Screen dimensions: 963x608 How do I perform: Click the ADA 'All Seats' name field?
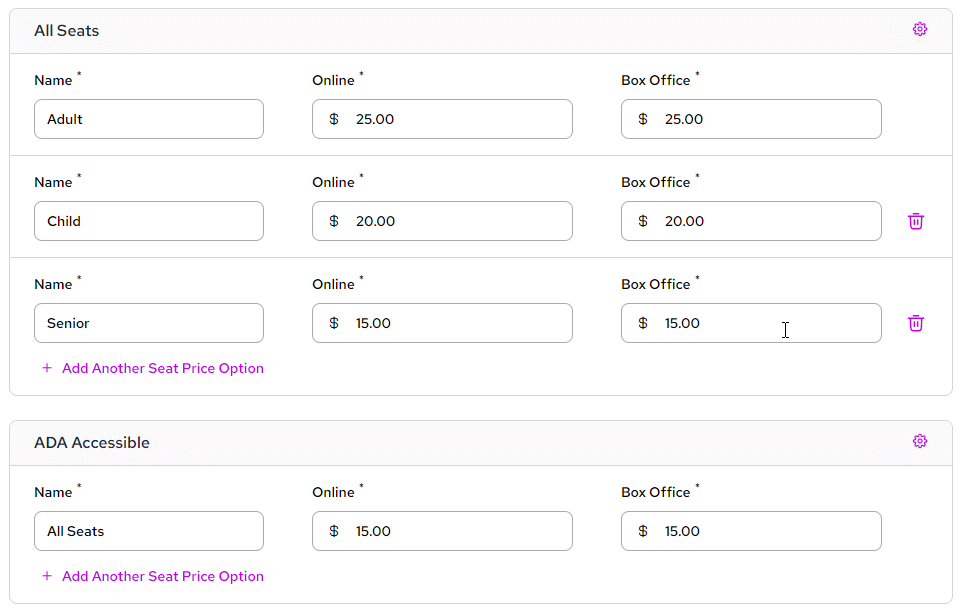pos(149,531)
